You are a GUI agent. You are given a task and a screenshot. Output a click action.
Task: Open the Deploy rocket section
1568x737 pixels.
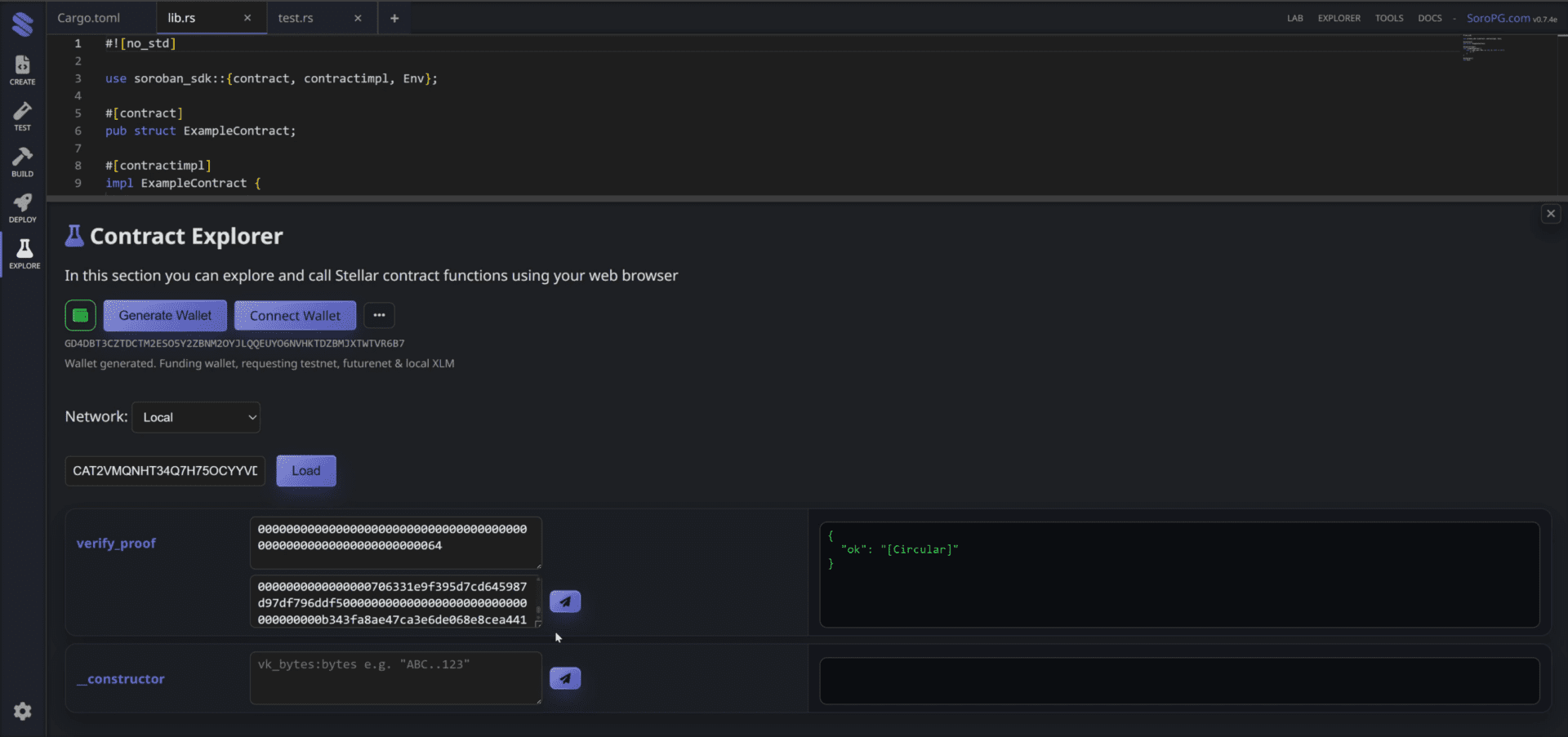pyautogui.click(x=22, y=207)
